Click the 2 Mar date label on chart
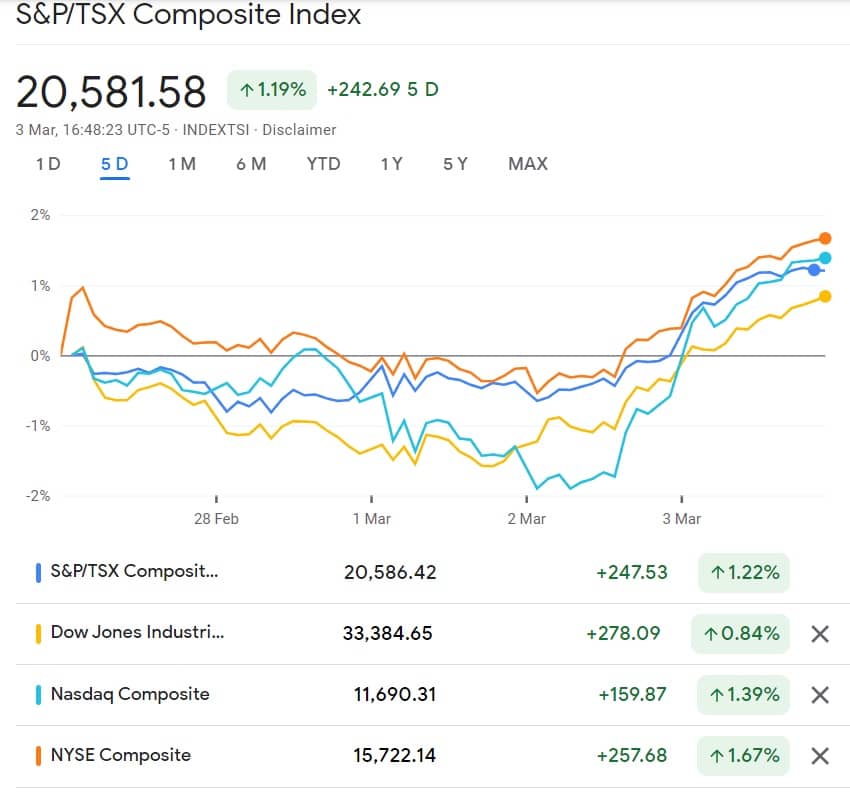 click(526, 519)
